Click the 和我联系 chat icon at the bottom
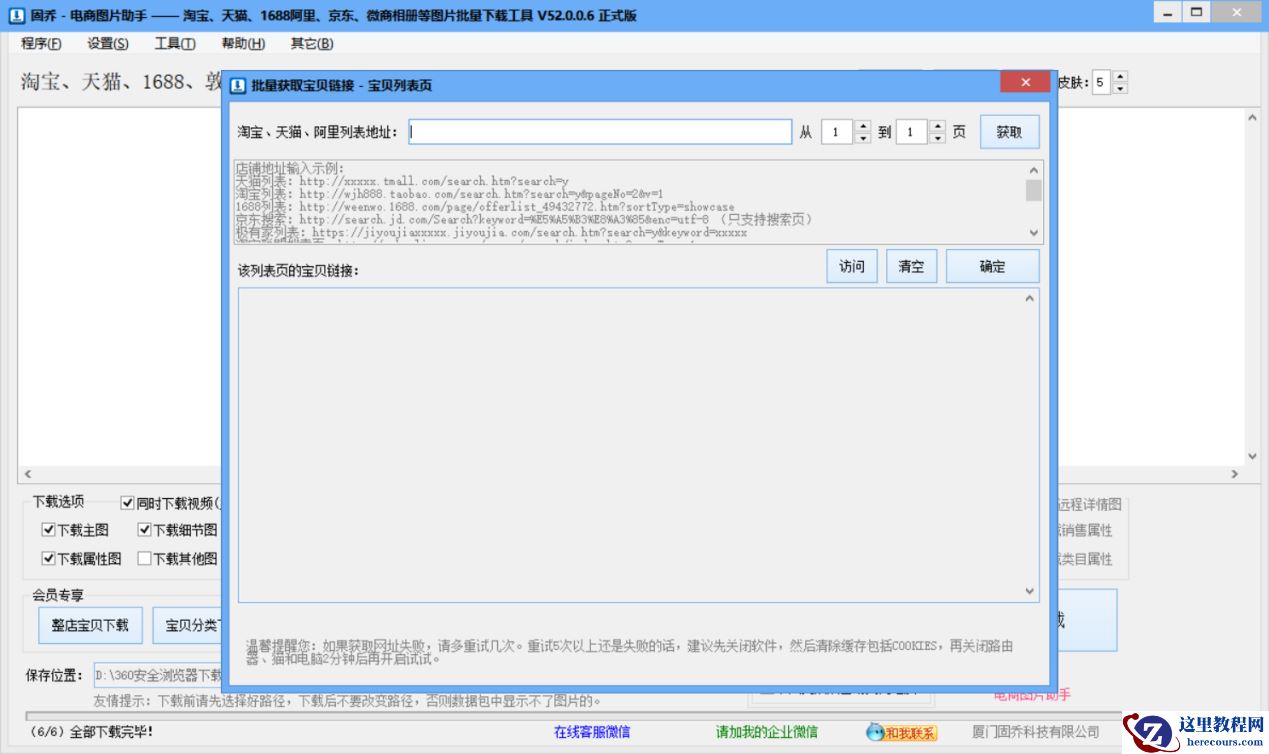The width and height of the screenshot is (1269, 754). (899, 731)
